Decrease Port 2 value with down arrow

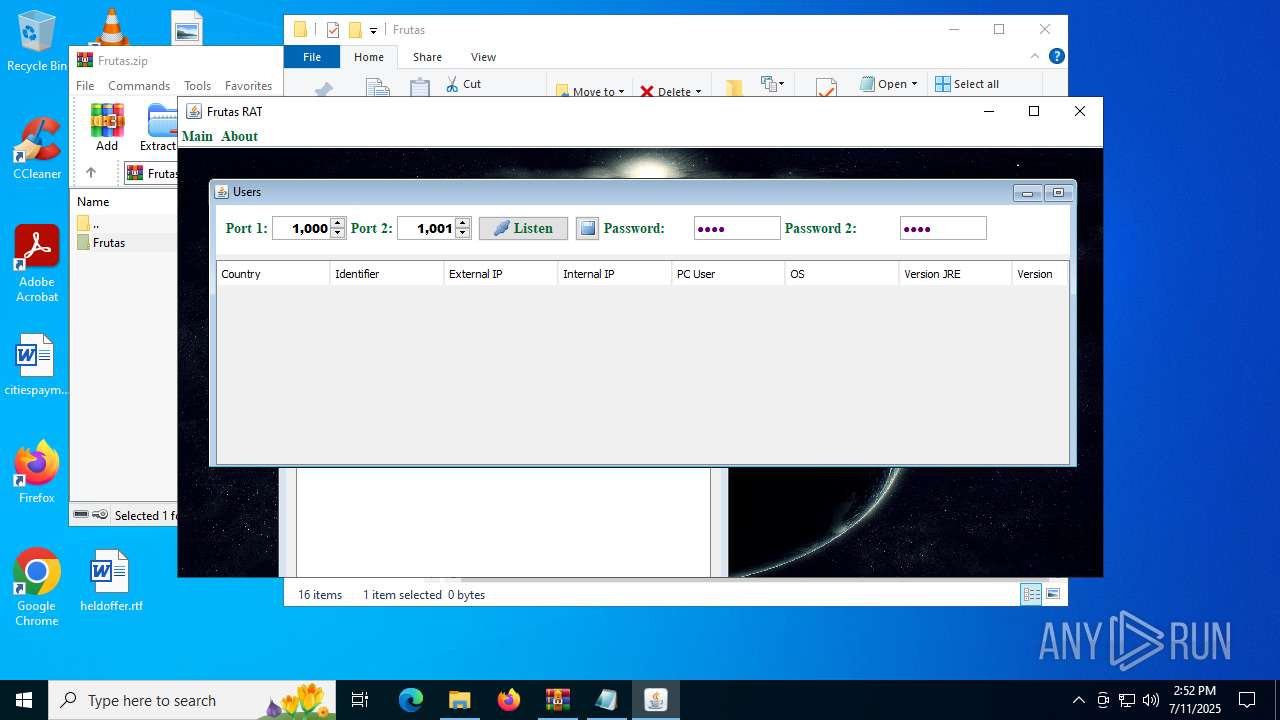462,233
